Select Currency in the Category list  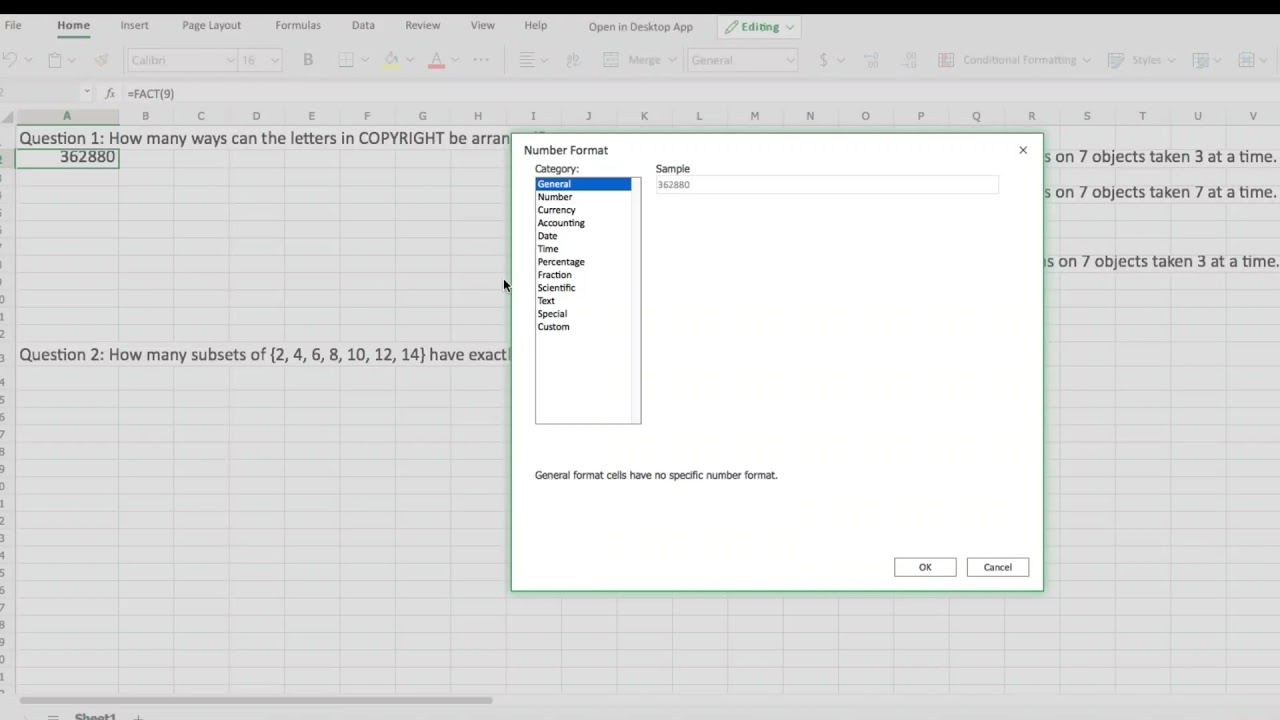[x=583, y=210]
